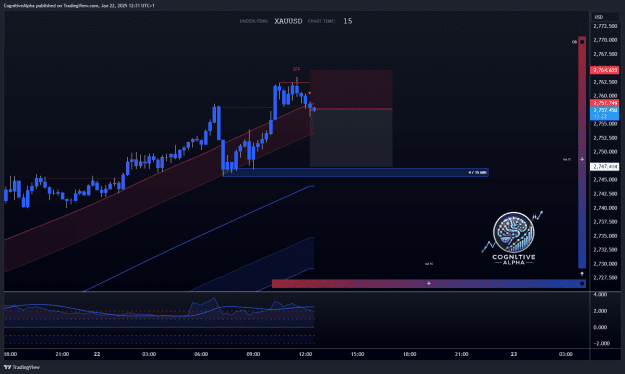Click the 2,755.000 price axis label
Screen dimensions: 625x374
click(605, 124)
